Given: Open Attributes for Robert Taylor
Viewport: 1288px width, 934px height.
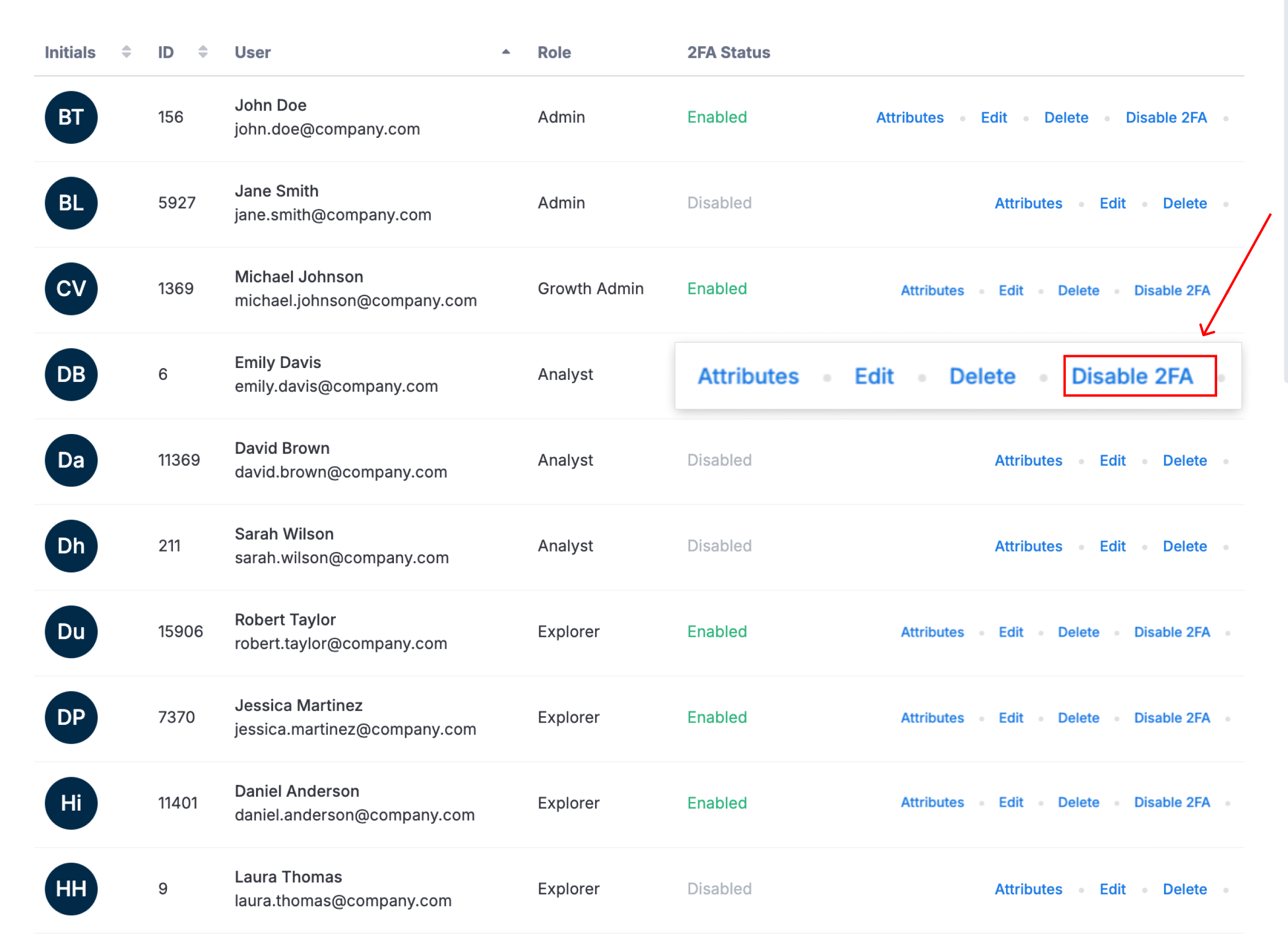Looking at the screenshot, I should (x=933, y=633).
